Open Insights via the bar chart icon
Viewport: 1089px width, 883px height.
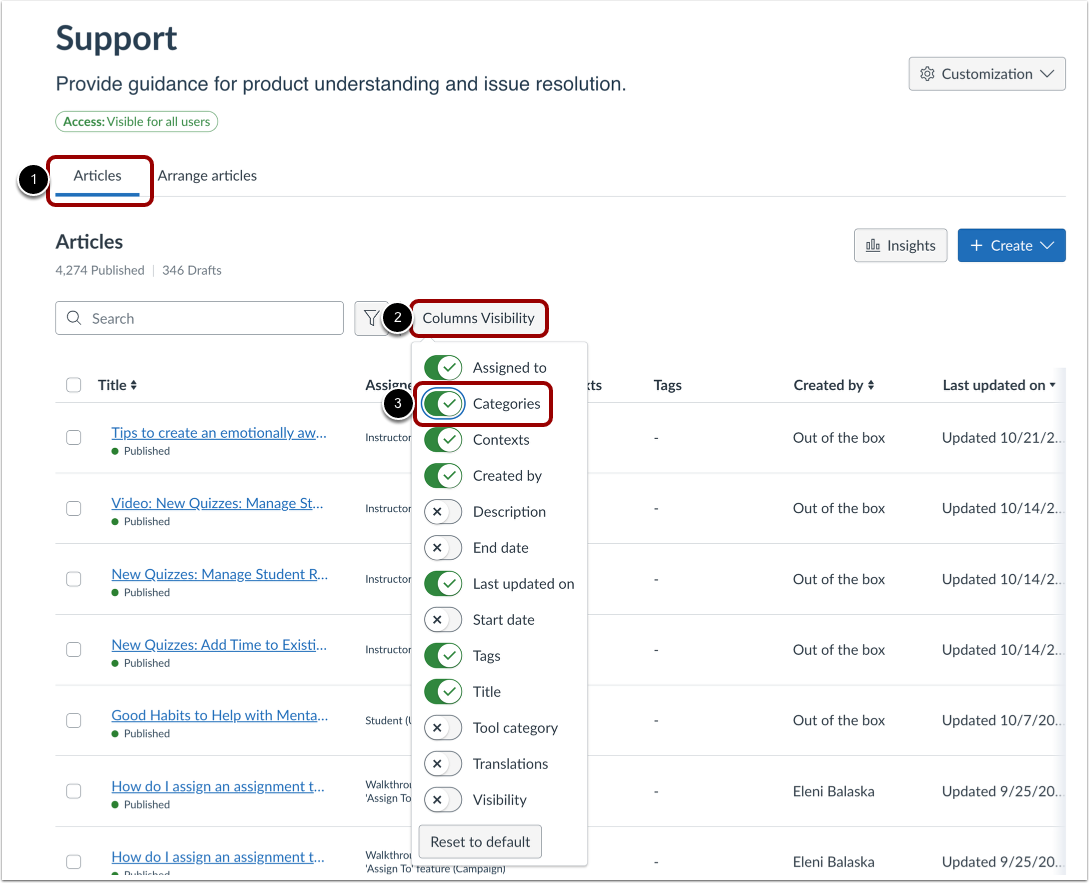click(872, 245)
